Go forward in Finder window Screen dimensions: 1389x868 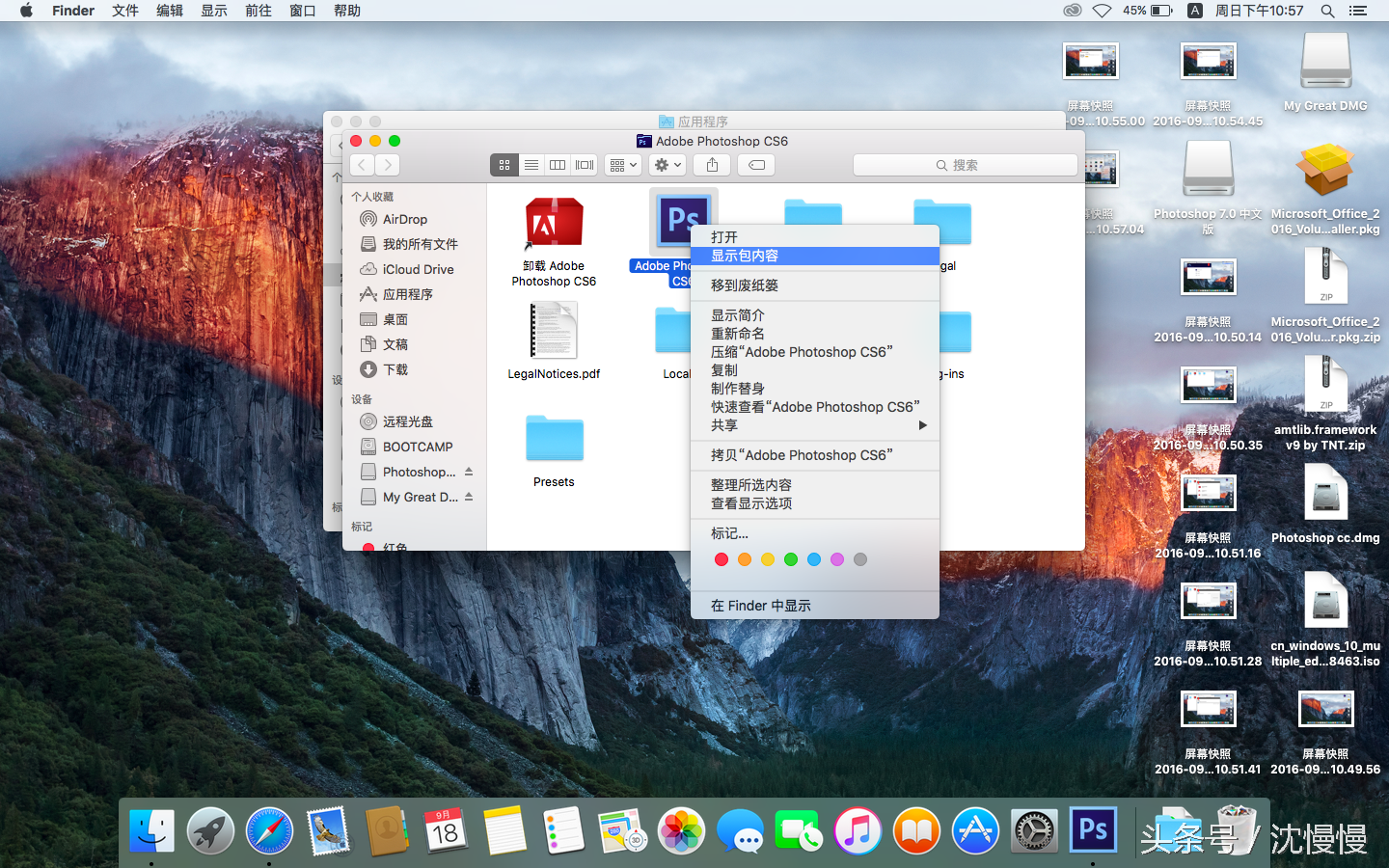(388, 165)
